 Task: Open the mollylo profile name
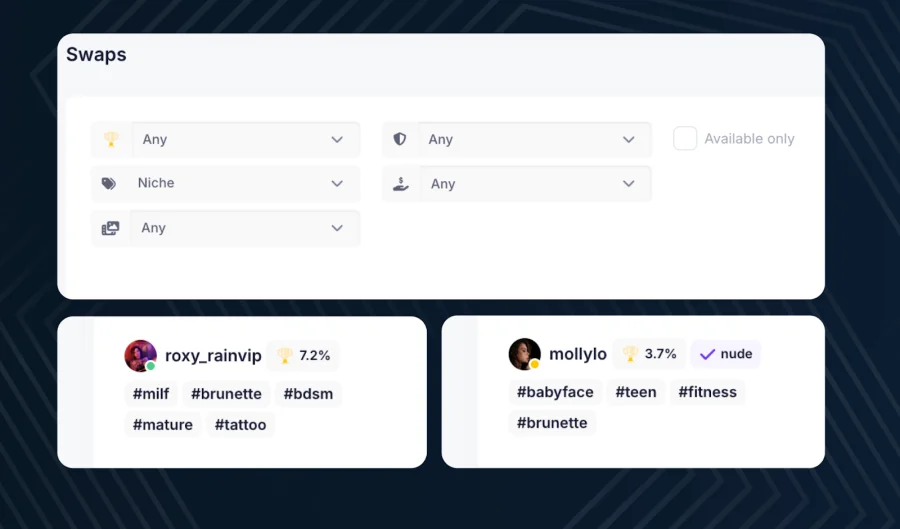pyautogui.click(x=578, y=355)
